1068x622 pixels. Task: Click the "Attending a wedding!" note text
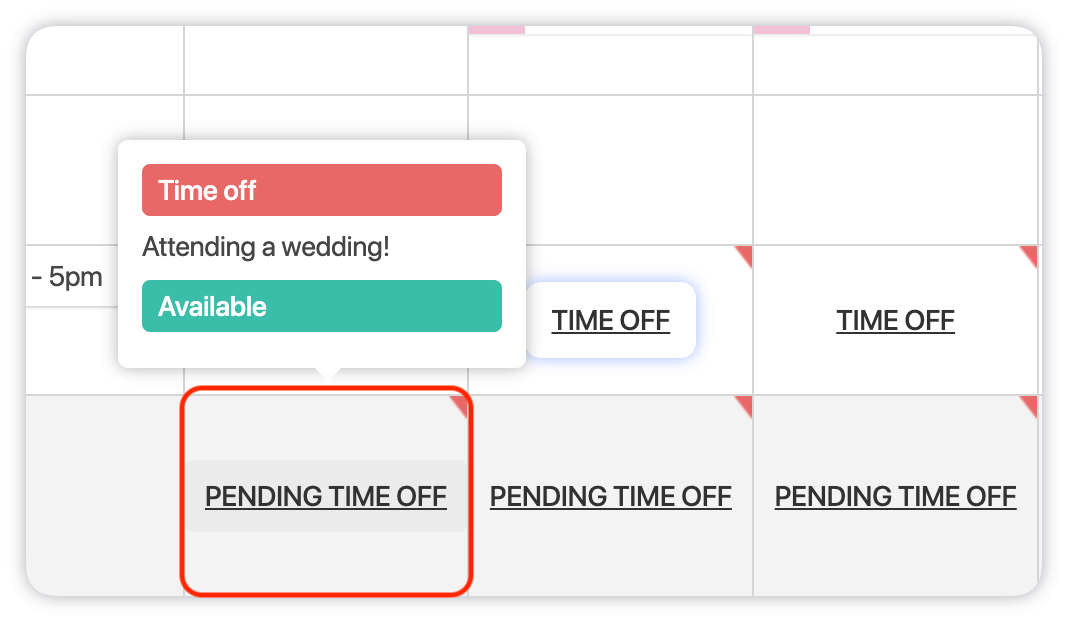[x=266, y=247]
